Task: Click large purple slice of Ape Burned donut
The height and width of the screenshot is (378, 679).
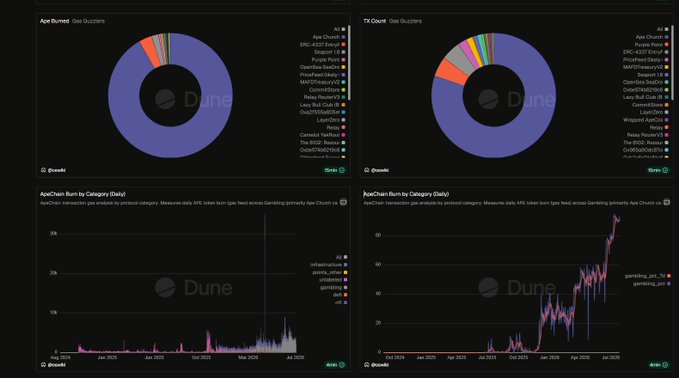Action: [x=171, y=142]
